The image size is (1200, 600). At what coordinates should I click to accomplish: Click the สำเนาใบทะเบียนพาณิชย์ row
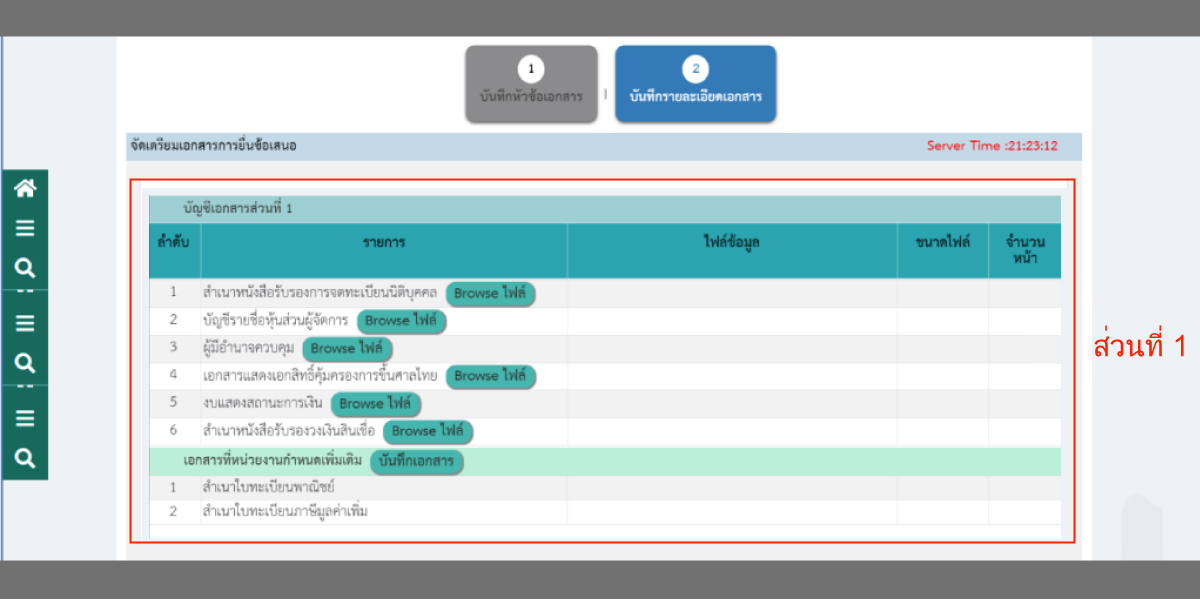[x=268, y=487]
